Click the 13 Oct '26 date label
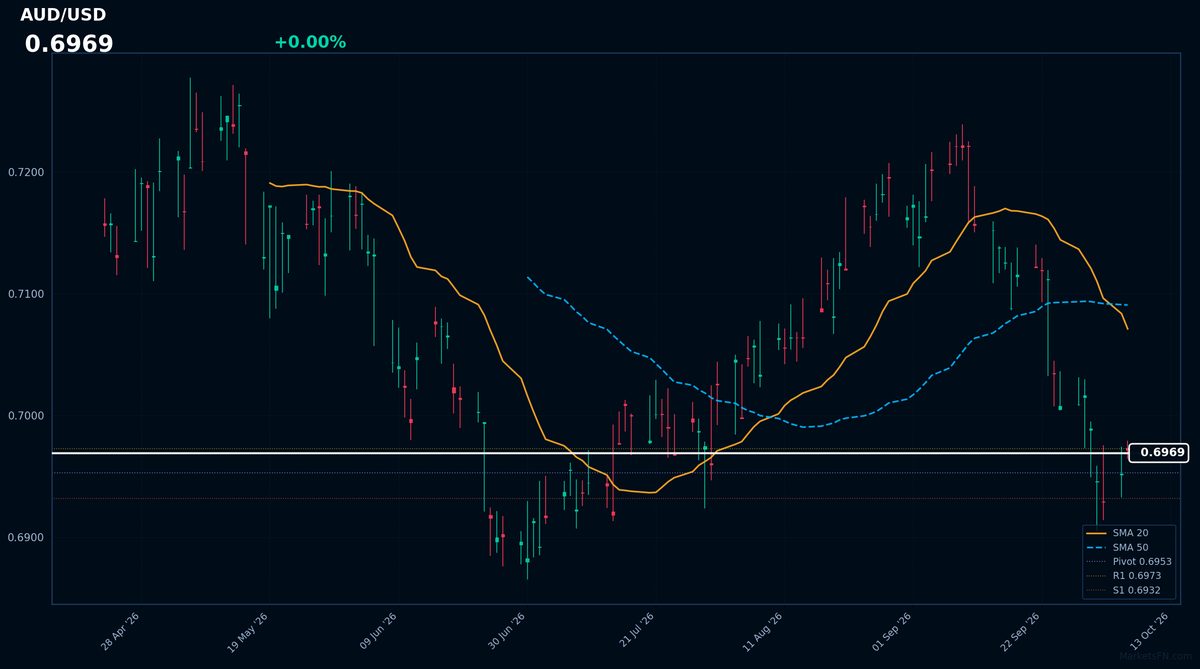 (x=1150, y=631)
